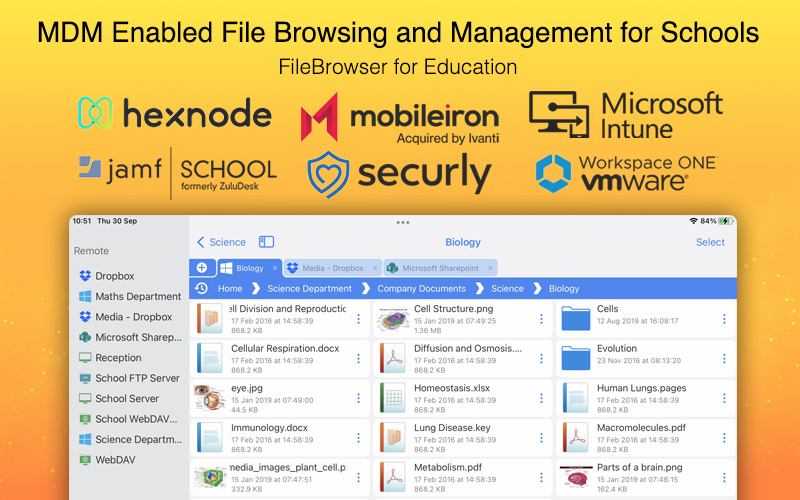800x500 pixels.
Task: Open more options for Diffusion and Osmosis
Action: click(541, 359)
